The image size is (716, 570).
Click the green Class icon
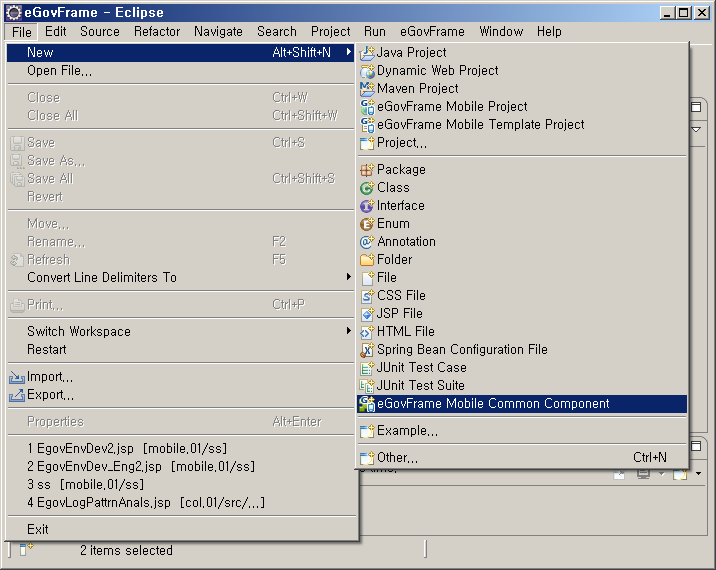coord(367,188)
